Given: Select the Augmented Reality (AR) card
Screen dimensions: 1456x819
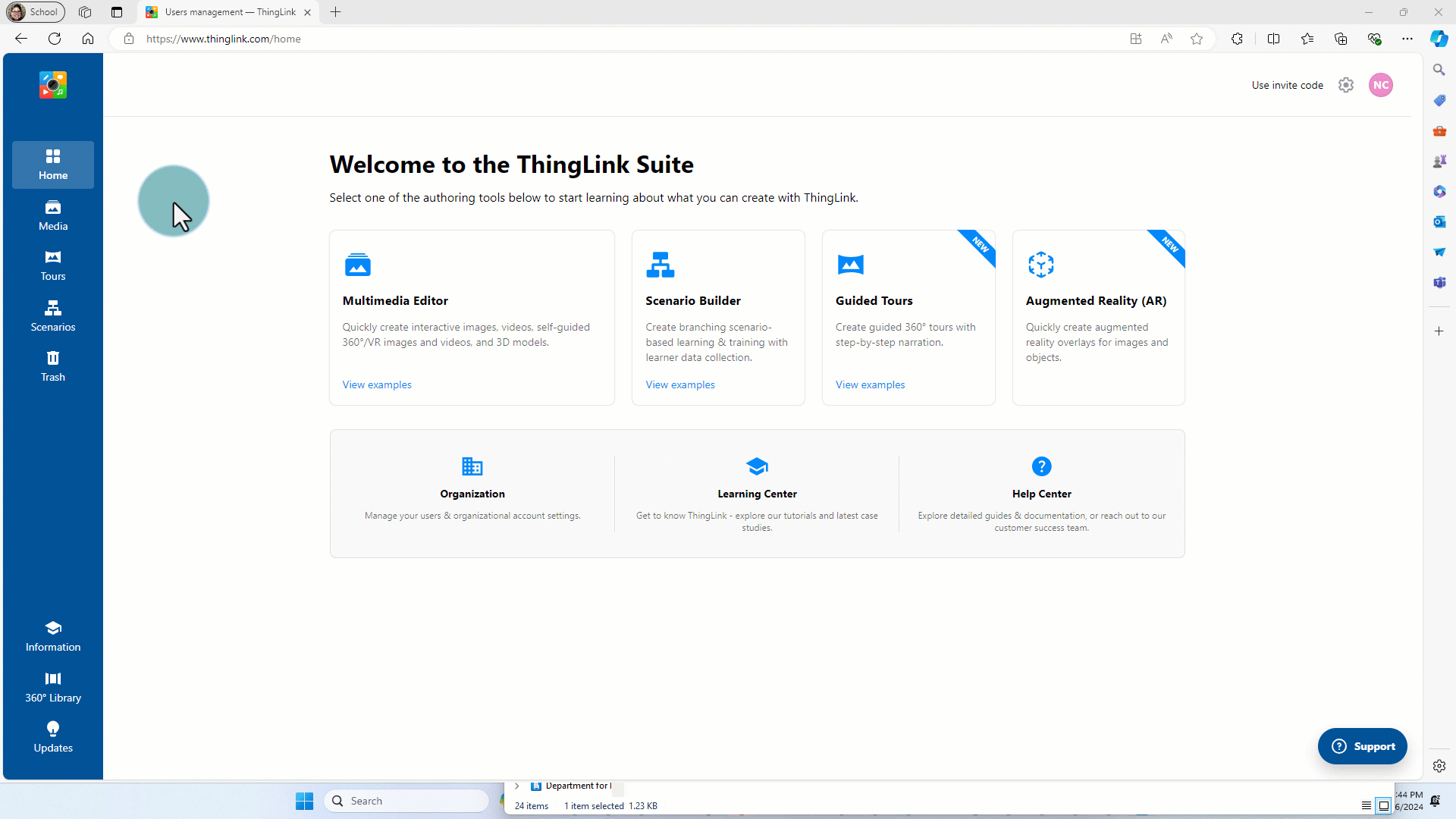Looking at the screenshot, I should 1099,318.
